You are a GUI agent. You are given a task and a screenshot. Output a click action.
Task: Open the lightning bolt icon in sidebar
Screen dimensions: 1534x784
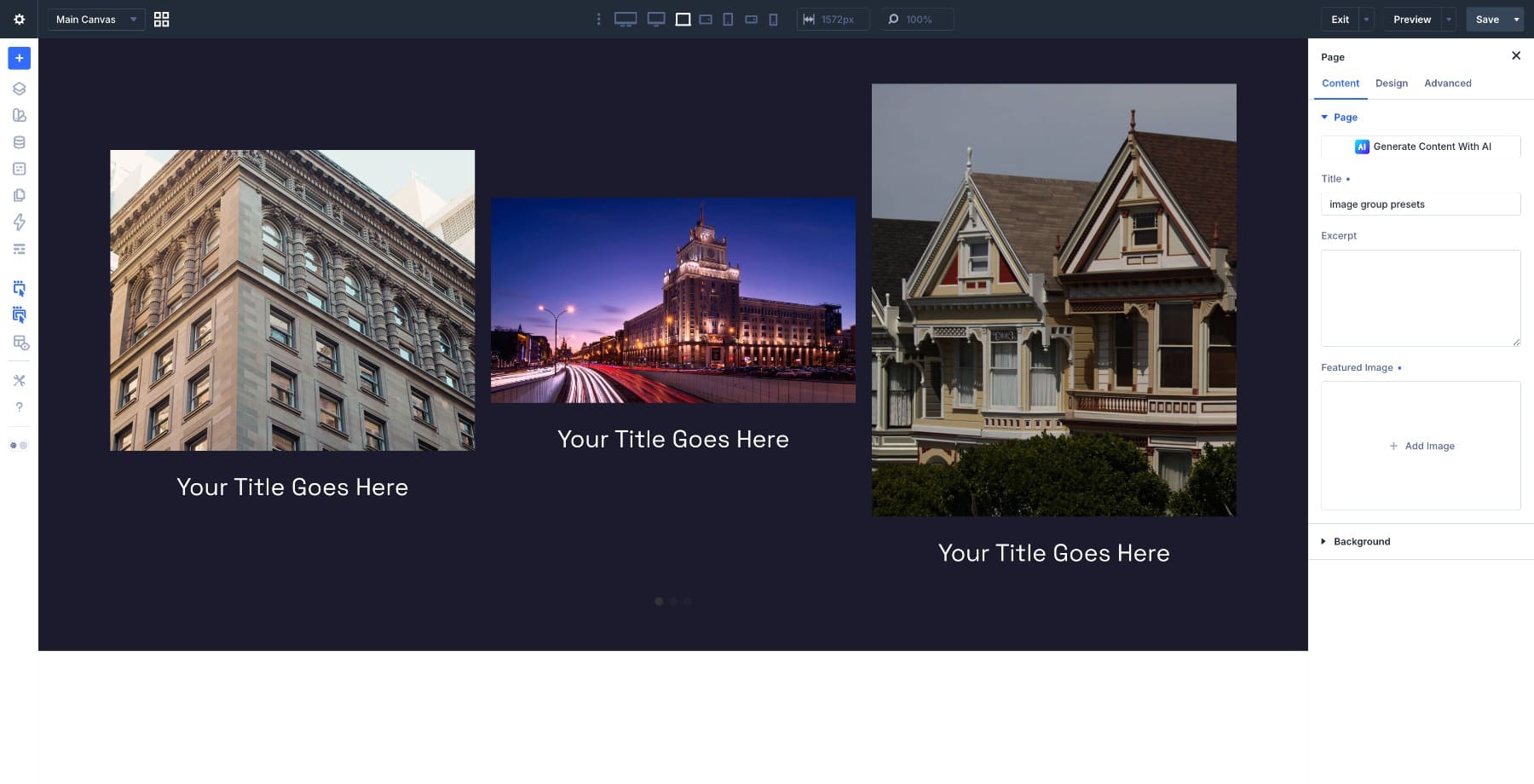[19, 222]
